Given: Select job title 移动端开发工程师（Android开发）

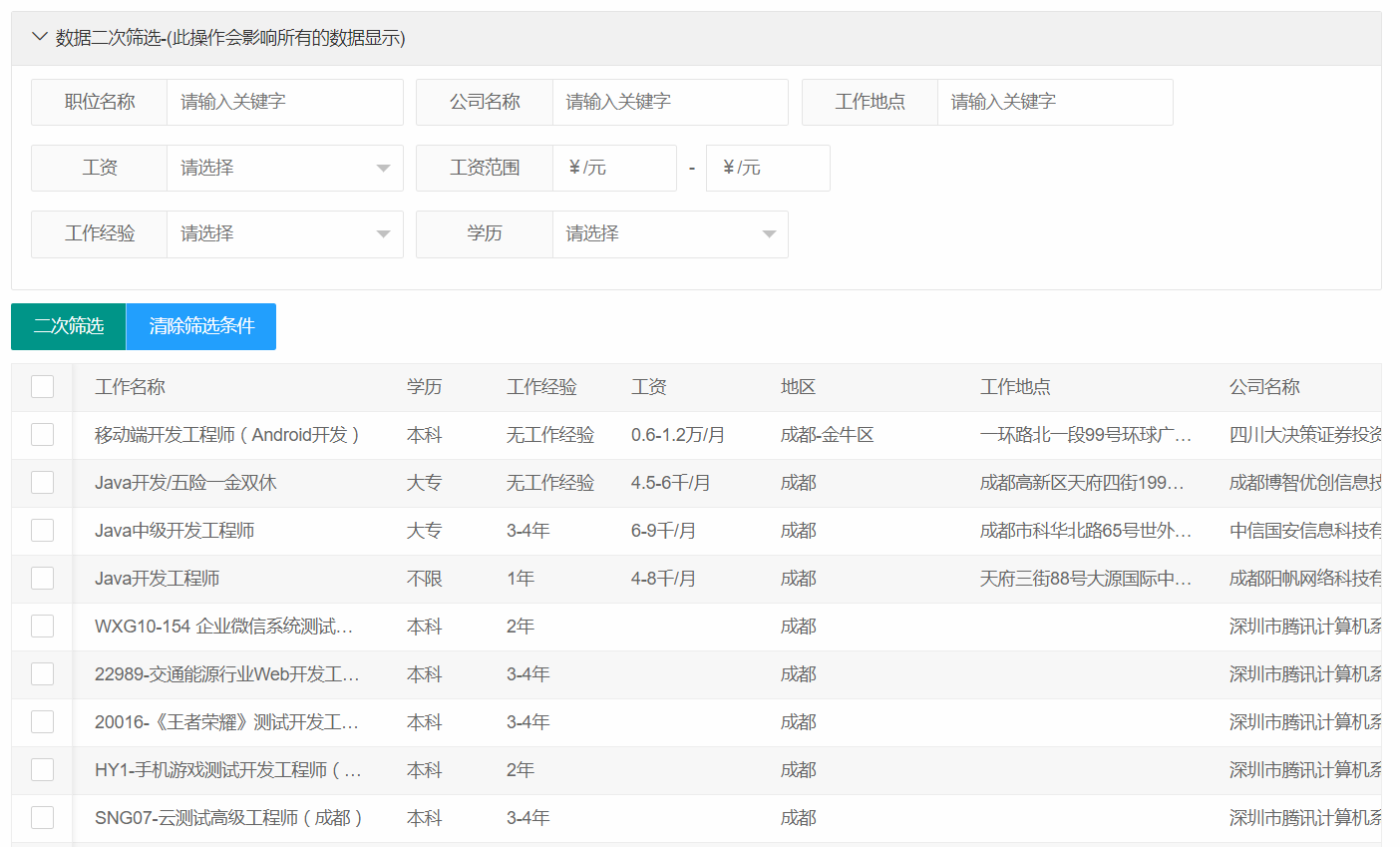Looking at the screenshot, I should point(227,435).
